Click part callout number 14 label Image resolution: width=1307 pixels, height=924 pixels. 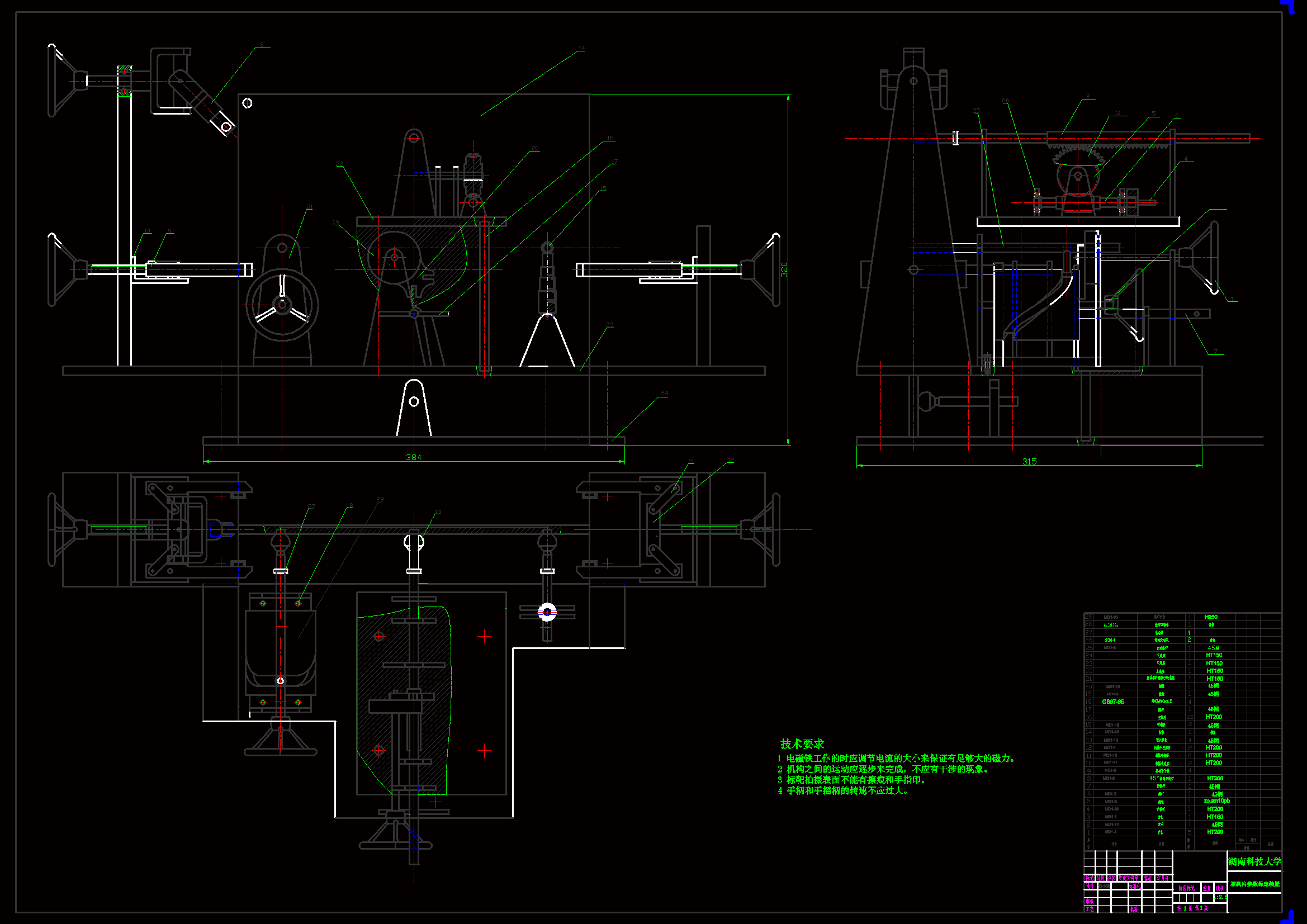[581, 49]
